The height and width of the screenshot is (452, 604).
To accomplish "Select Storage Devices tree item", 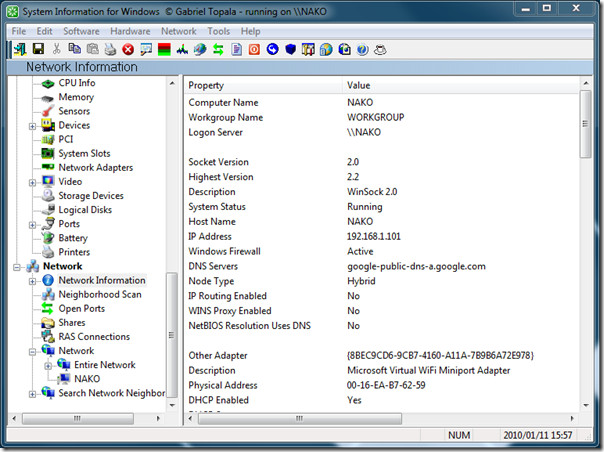I will pyautogui.click(x=91, y=196).
